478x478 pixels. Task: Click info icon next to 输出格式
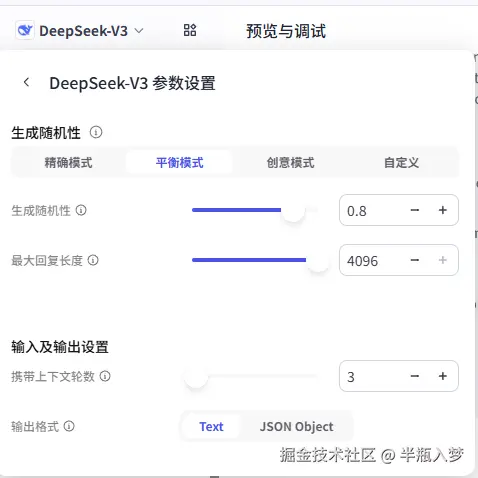[x=69, y=426]
